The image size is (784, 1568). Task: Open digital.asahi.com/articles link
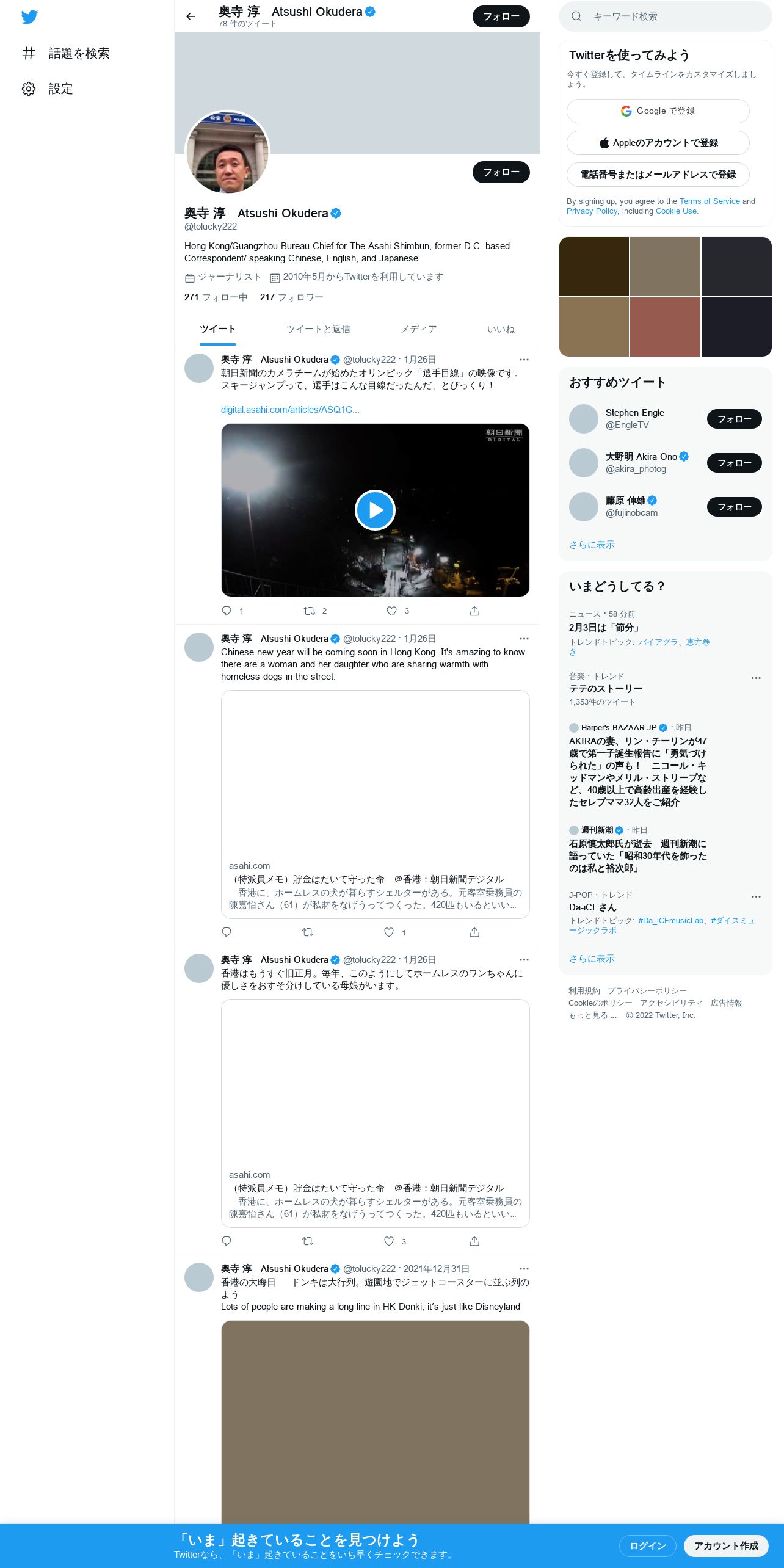point(290,410)
